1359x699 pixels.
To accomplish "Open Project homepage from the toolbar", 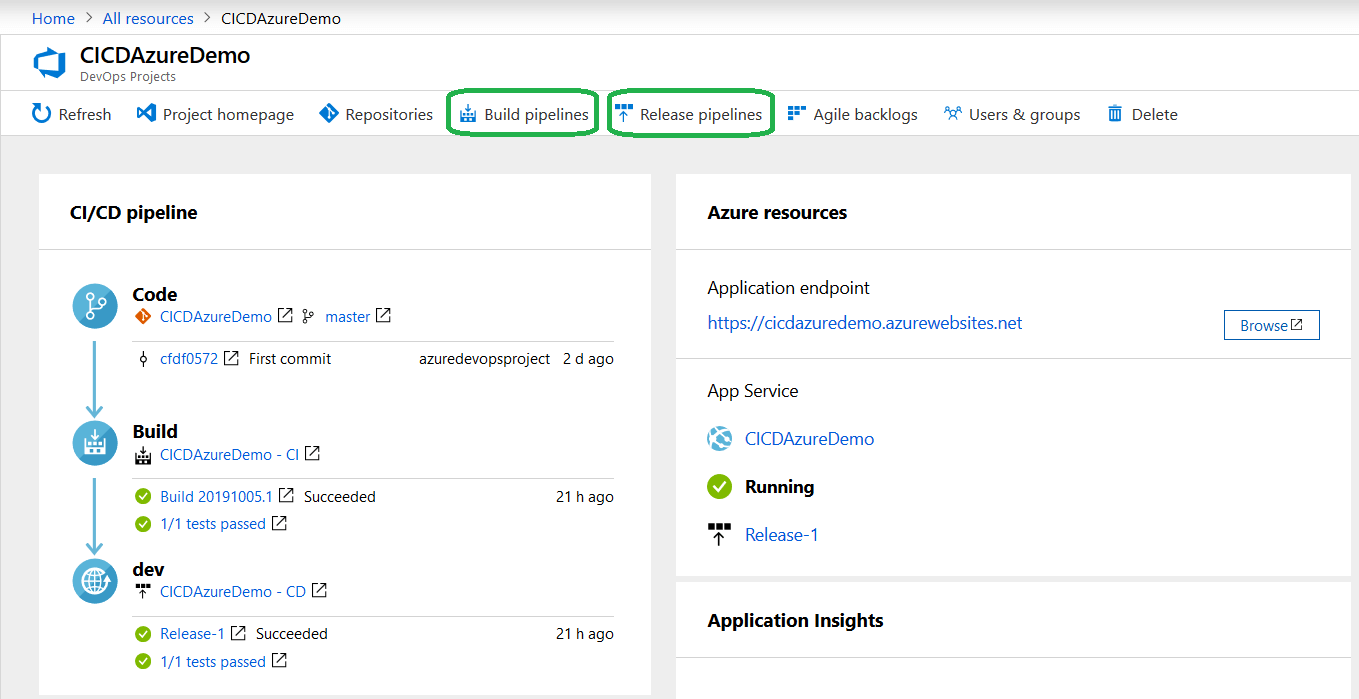I will (215, 114).
